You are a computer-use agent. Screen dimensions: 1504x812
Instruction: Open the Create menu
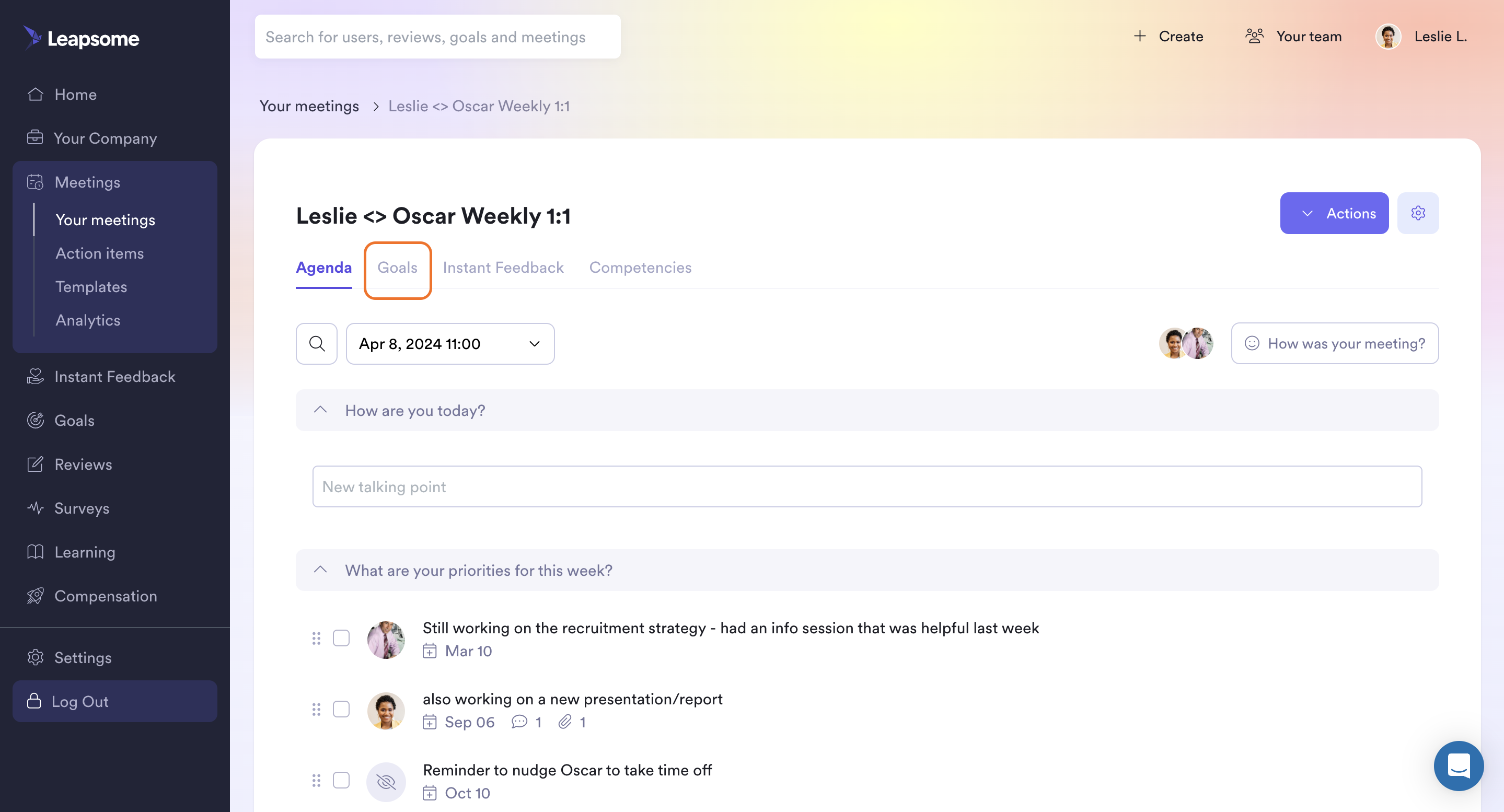[1167, 36]
